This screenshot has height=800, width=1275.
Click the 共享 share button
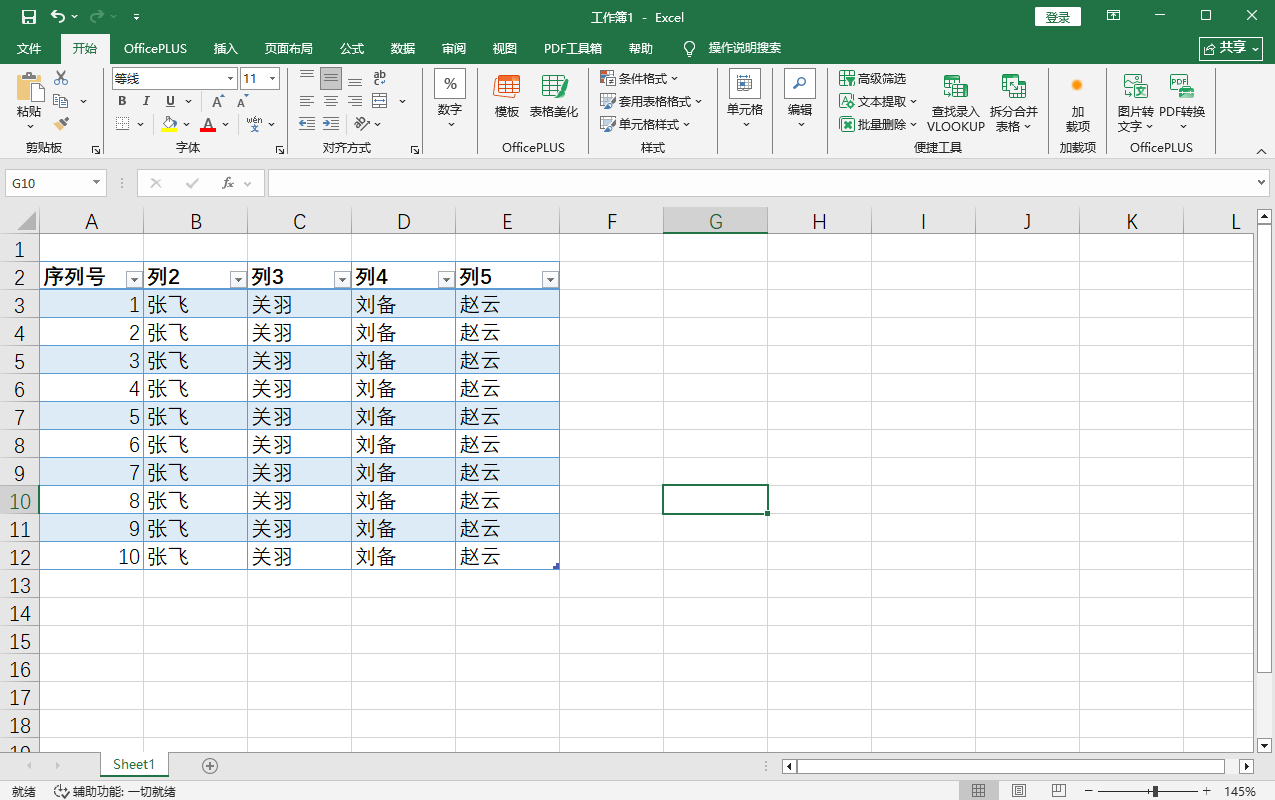click(x=1231, y=48)
